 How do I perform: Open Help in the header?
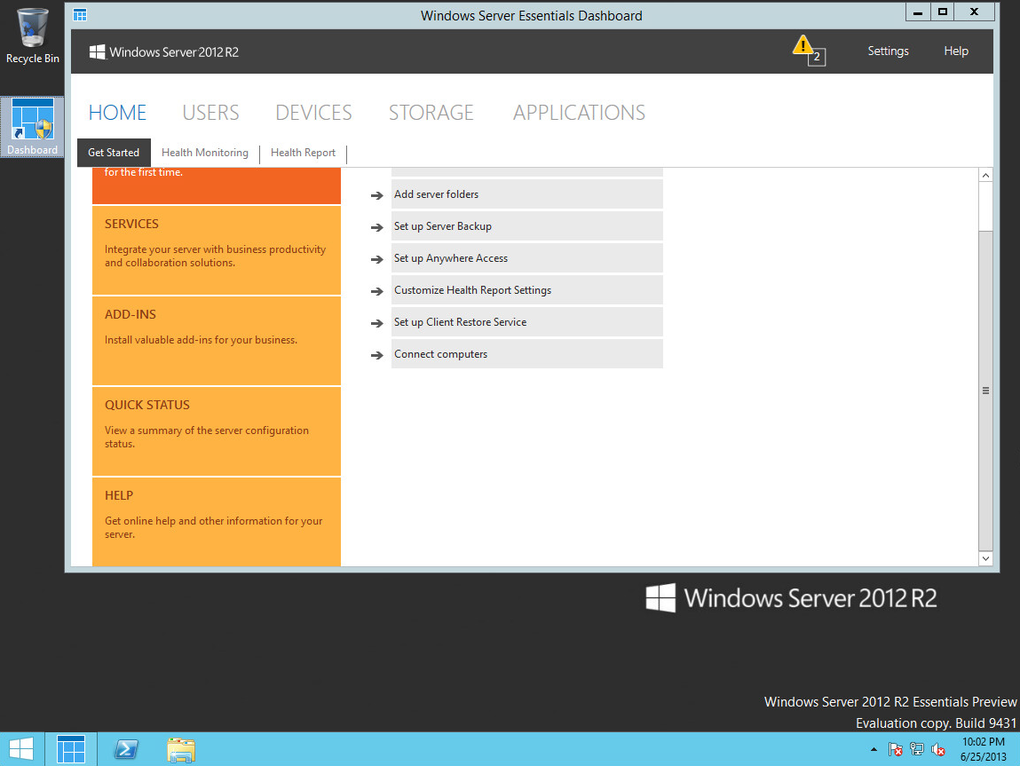coord(956,51)
